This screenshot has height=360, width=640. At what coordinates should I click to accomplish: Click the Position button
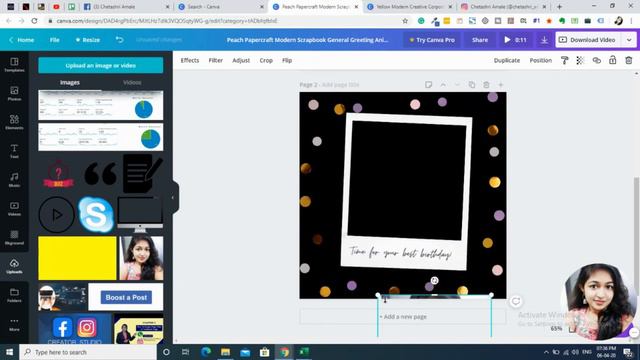click(x=540, y=60)
